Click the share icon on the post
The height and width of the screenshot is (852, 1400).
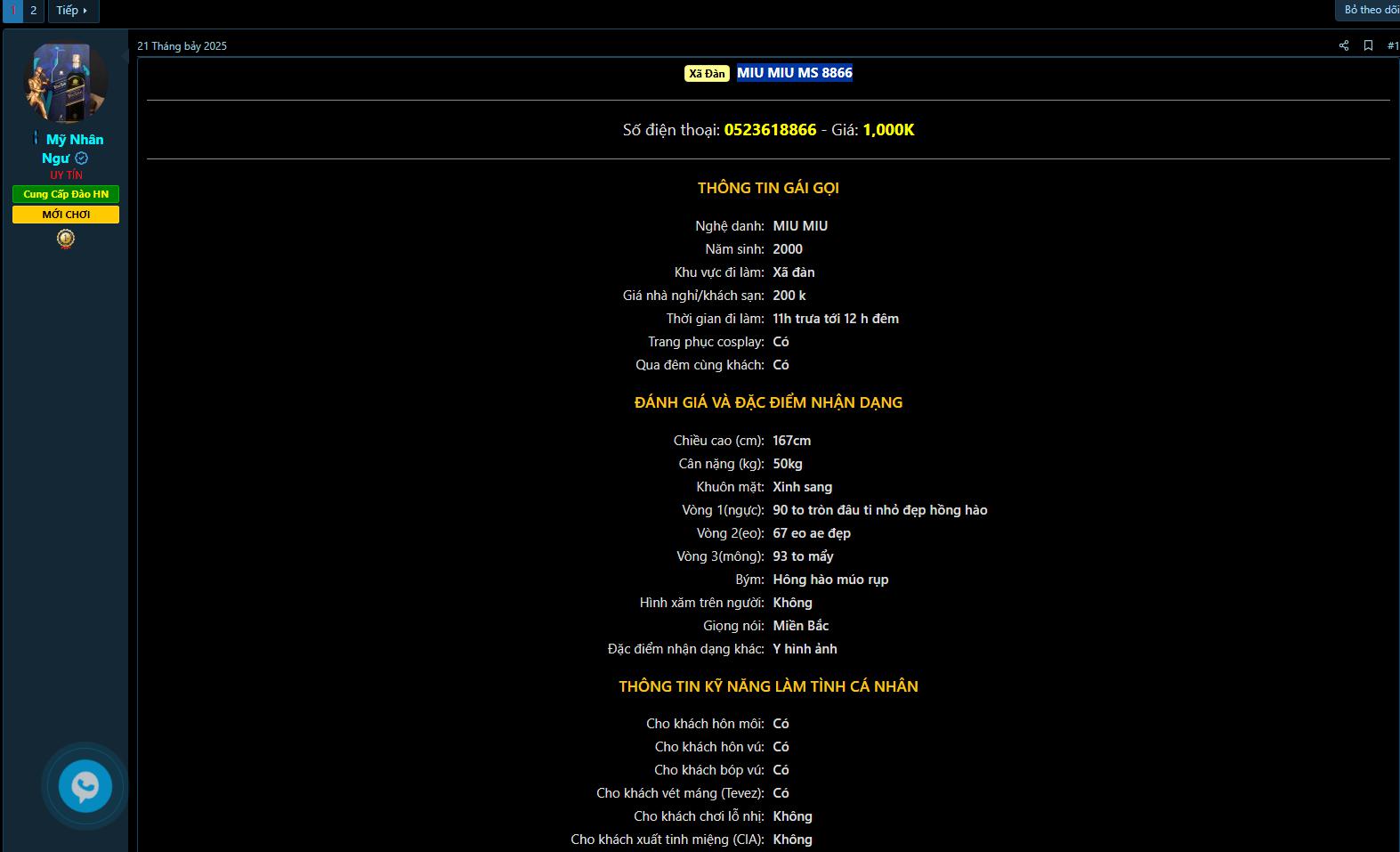tap(1343, 45)
